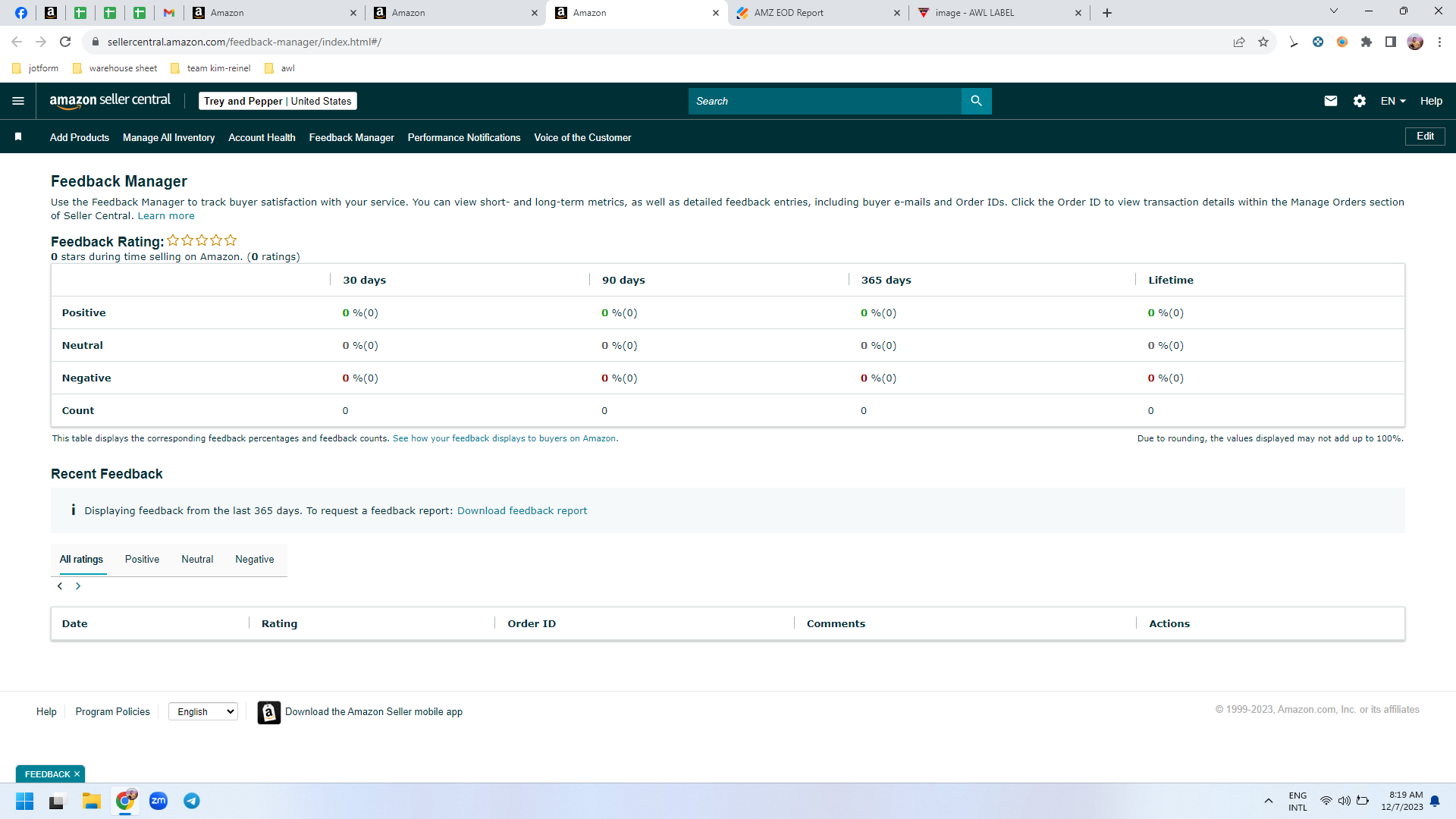Open the Seller Central hamburger menu

click(x=18, y=101)
